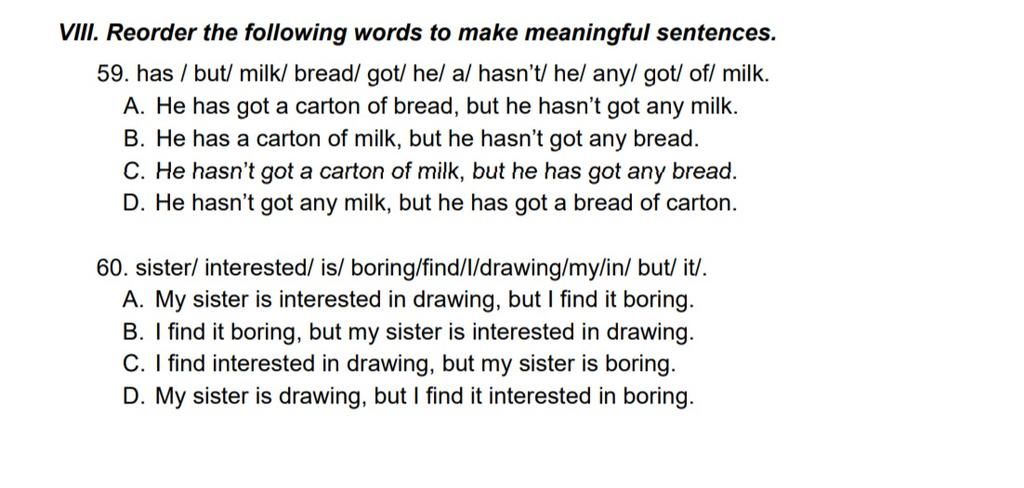
Task: Select option D 'My sister is drawing'
Action: coord(408,397)
